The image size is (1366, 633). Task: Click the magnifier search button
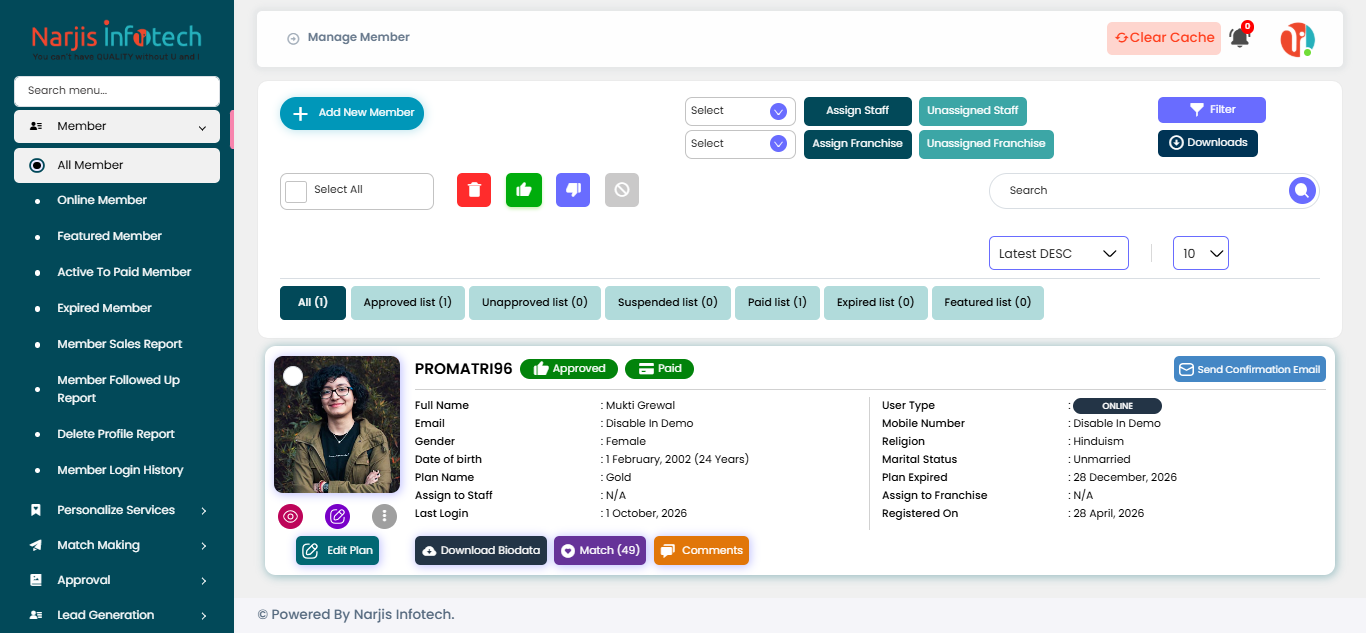point(1302,190)
